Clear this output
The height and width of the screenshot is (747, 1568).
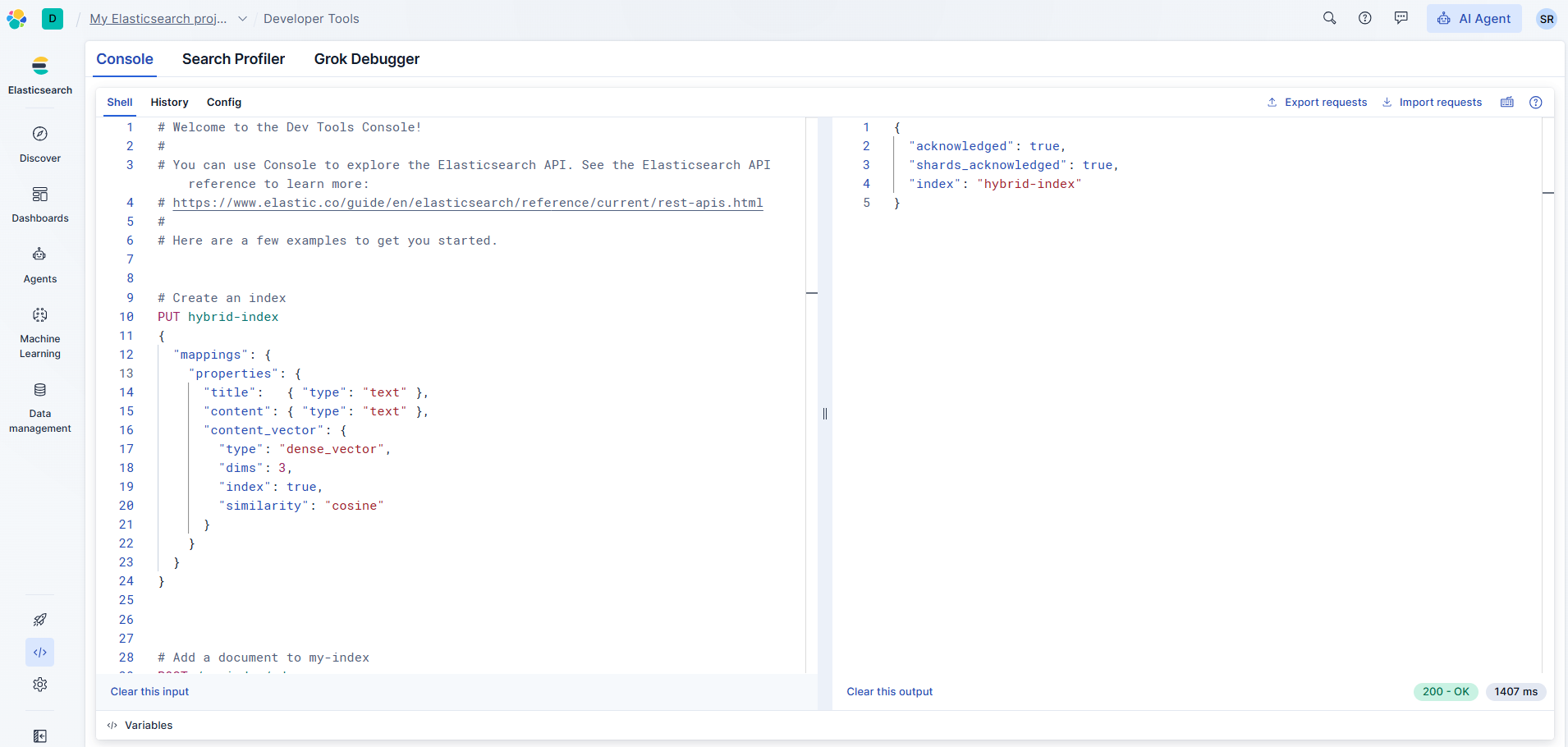(890, 692)
